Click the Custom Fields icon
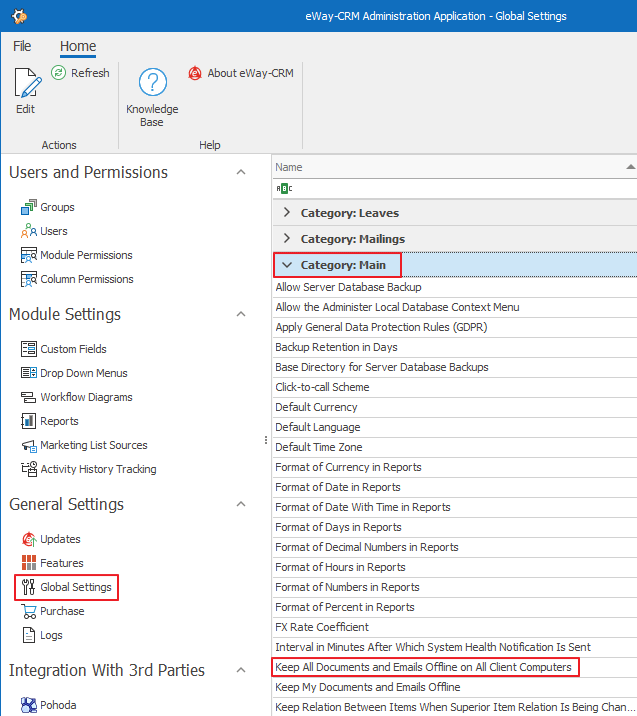Image resolution: width=637 pixels, height=716 pixels. point(29,349)
